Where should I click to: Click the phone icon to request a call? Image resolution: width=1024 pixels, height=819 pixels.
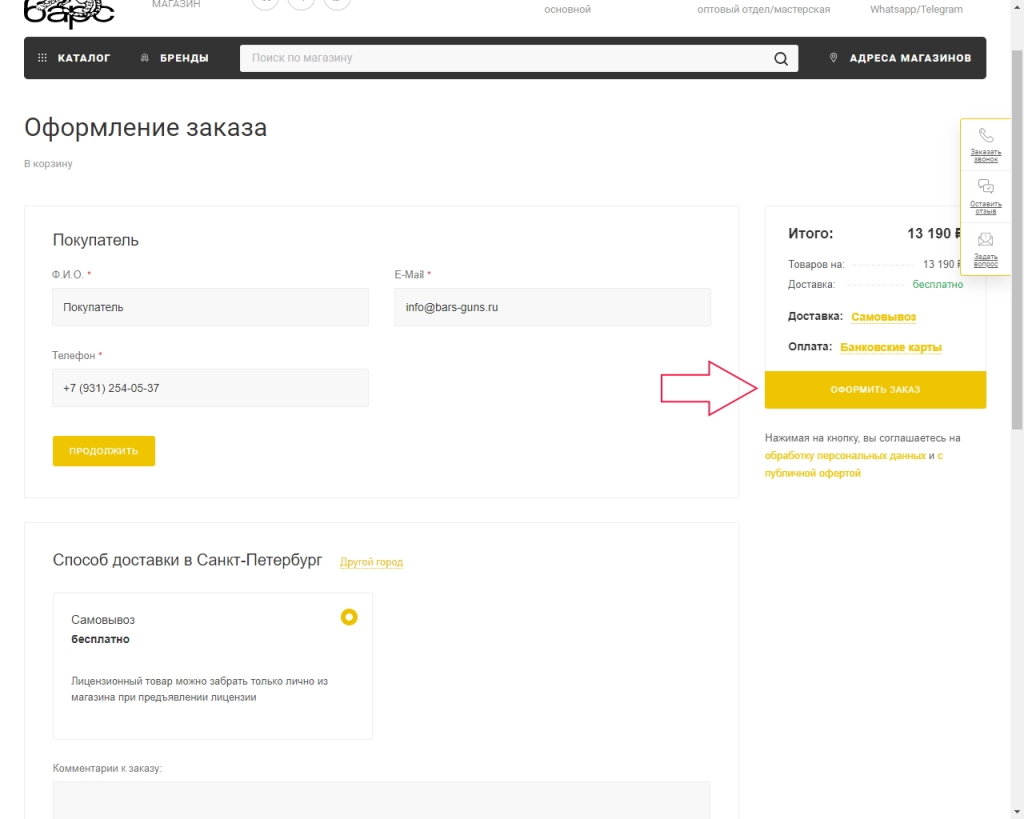(985, 136)
